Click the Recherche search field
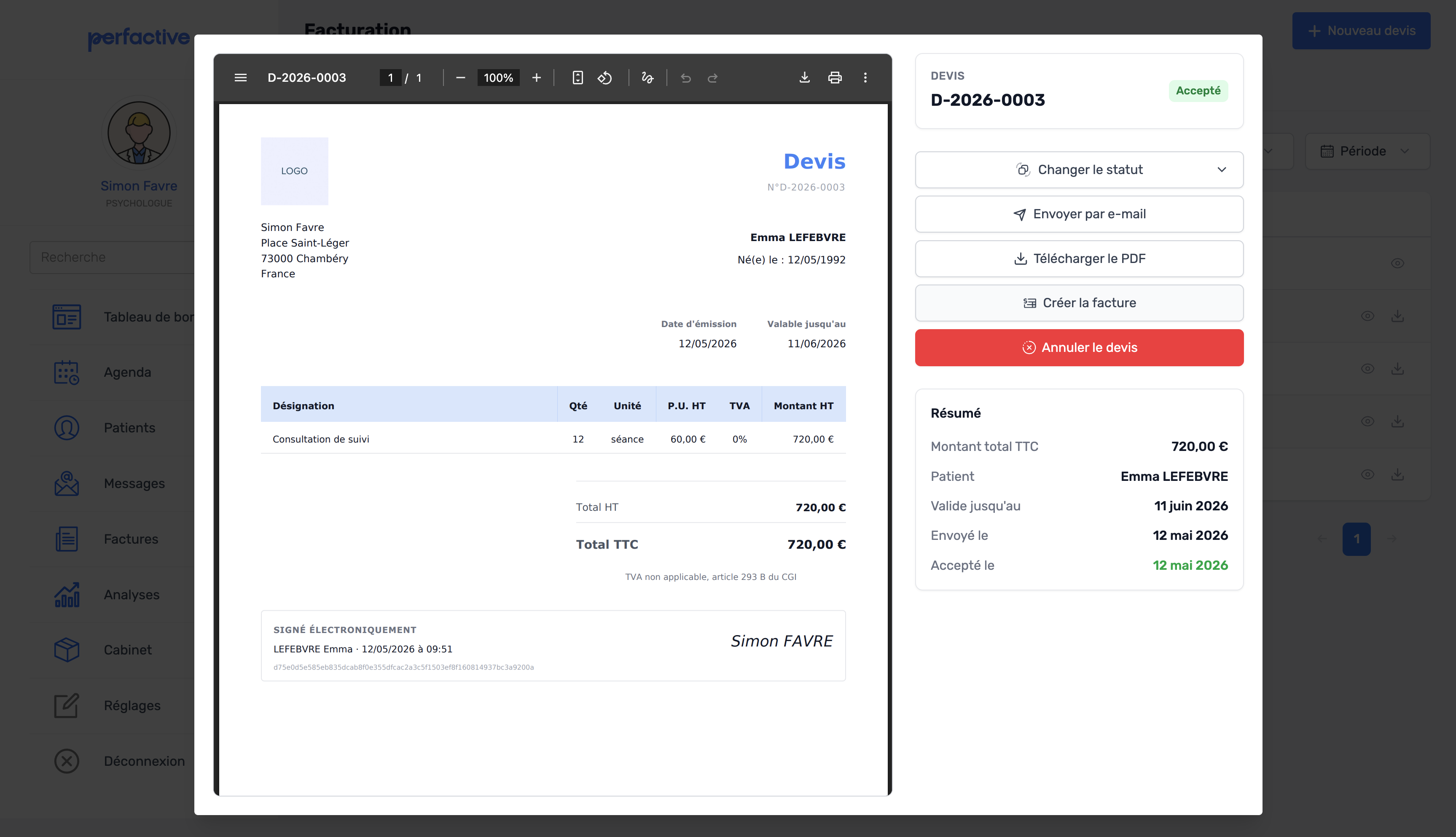Screen dimensions: 1456x837 112,257
